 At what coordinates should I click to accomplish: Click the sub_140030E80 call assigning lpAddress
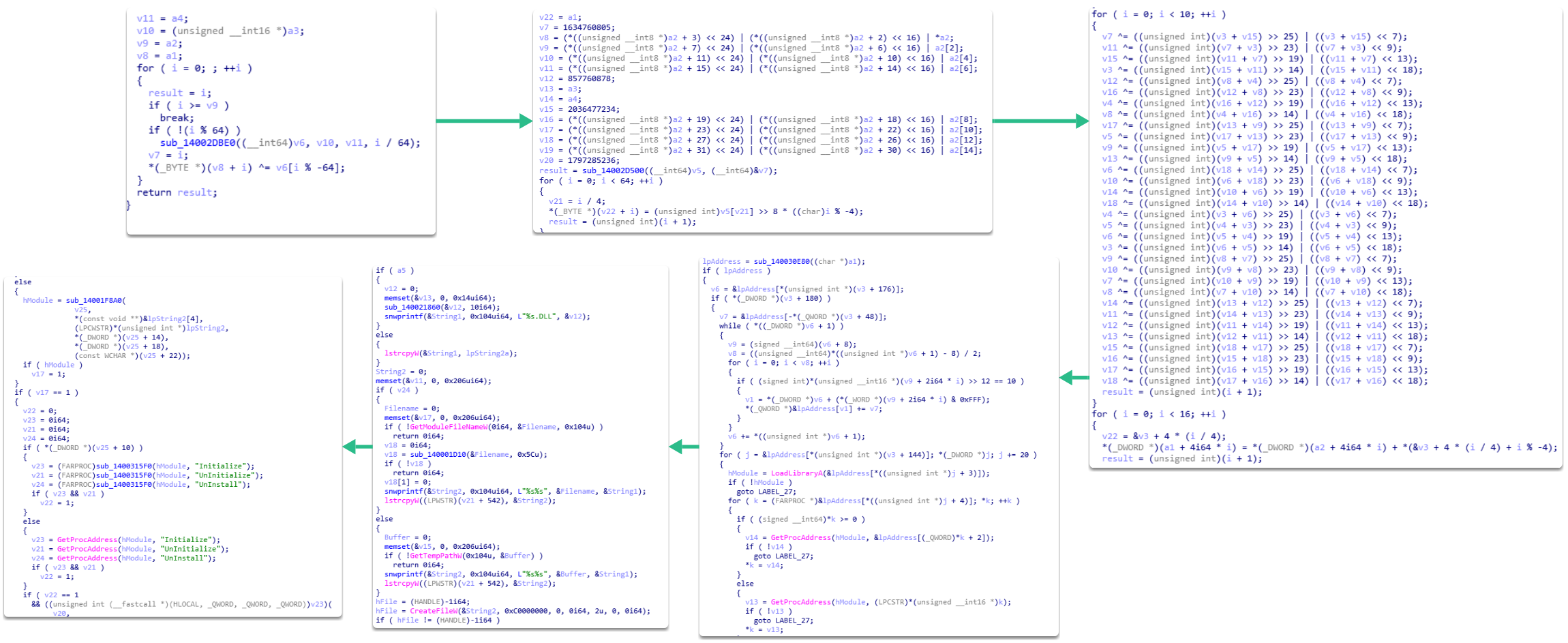784,262
